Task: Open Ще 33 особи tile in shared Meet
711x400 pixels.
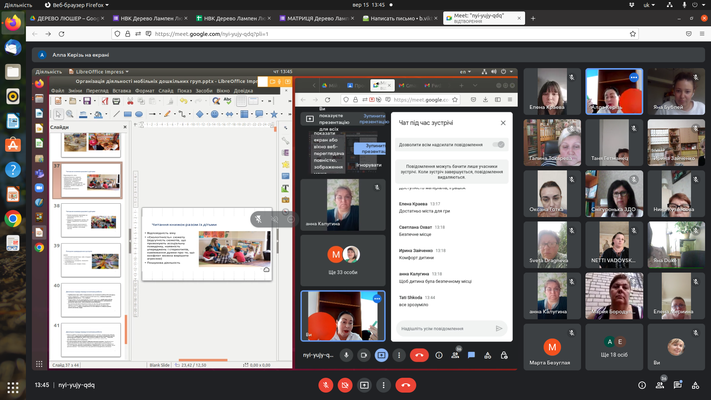Action: [343, 260]
